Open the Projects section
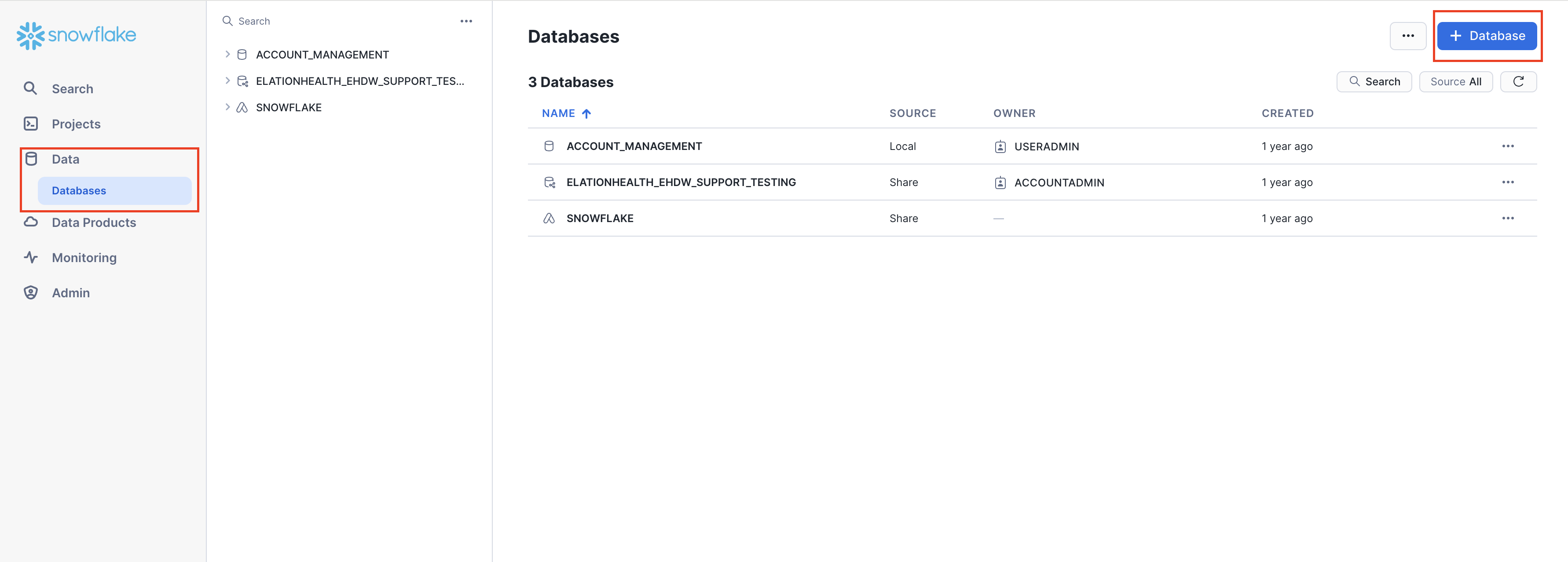The width and height of the screenshot is (1568, 562). click(76, 124)
